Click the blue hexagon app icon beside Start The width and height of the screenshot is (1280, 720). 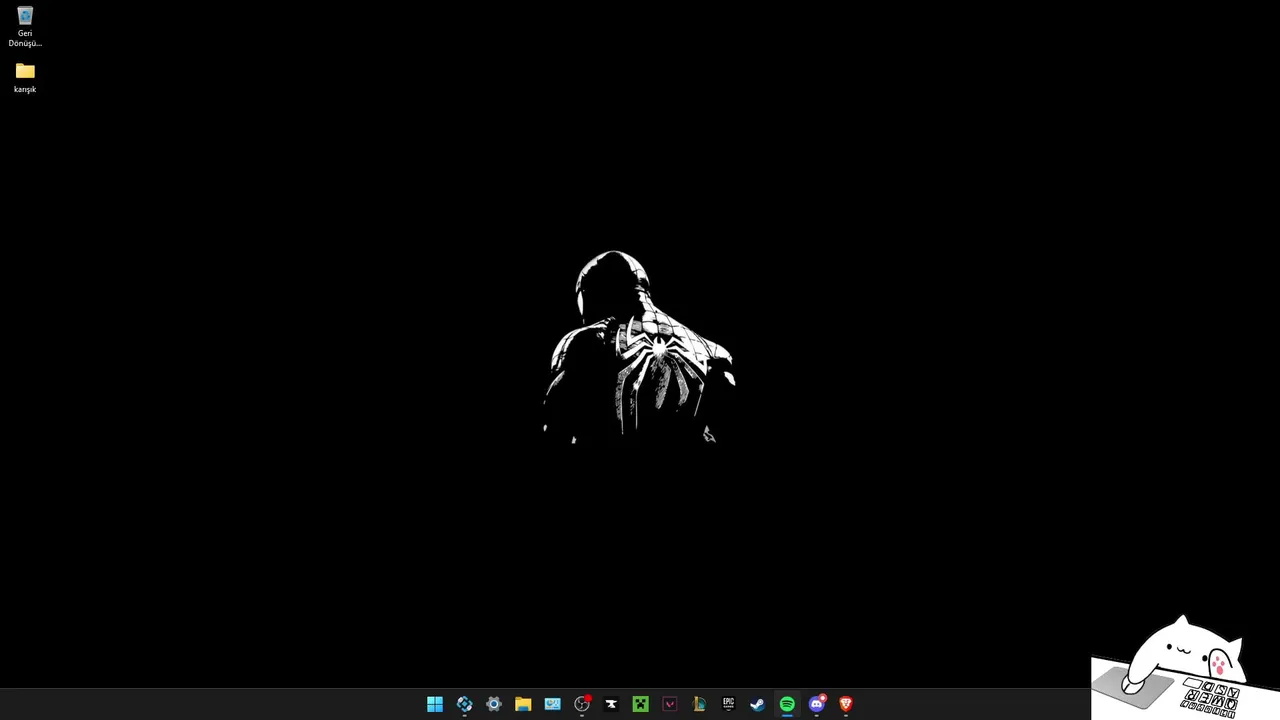coord(464,704)
